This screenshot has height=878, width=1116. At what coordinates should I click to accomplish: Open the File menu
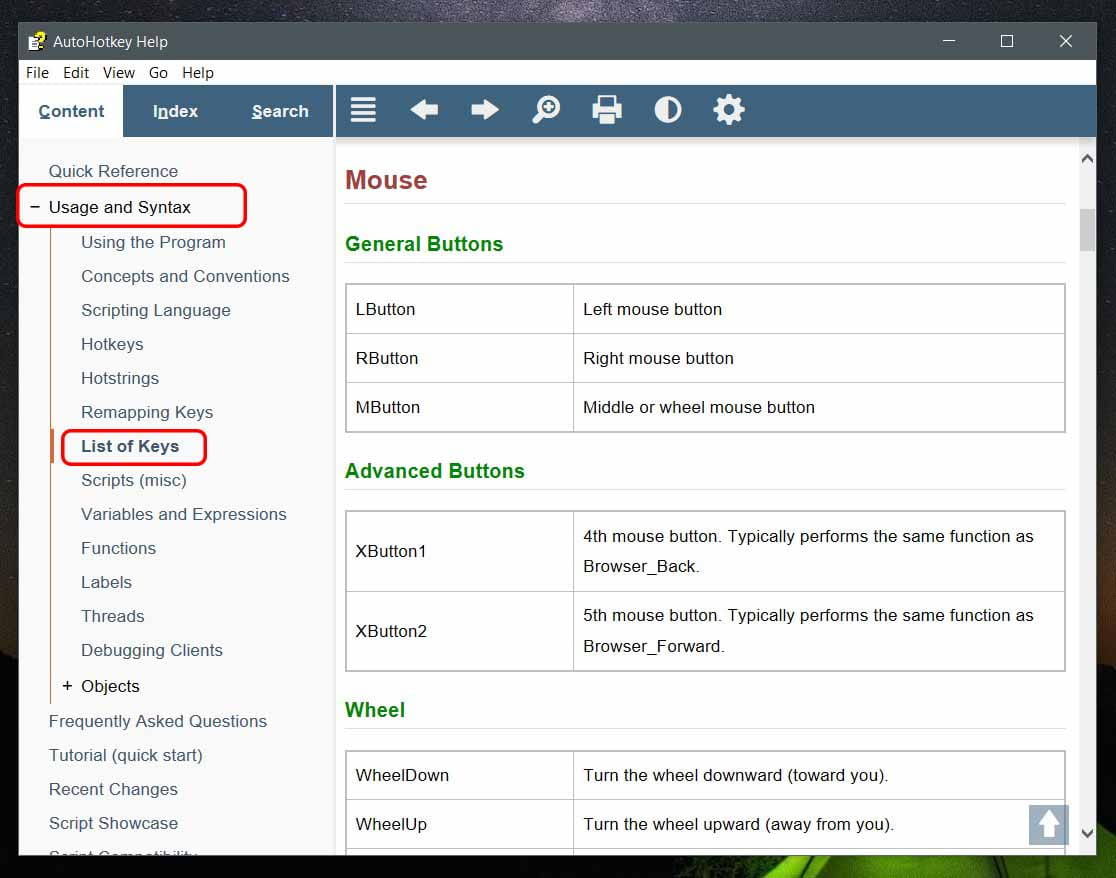[x=37, y=73]
